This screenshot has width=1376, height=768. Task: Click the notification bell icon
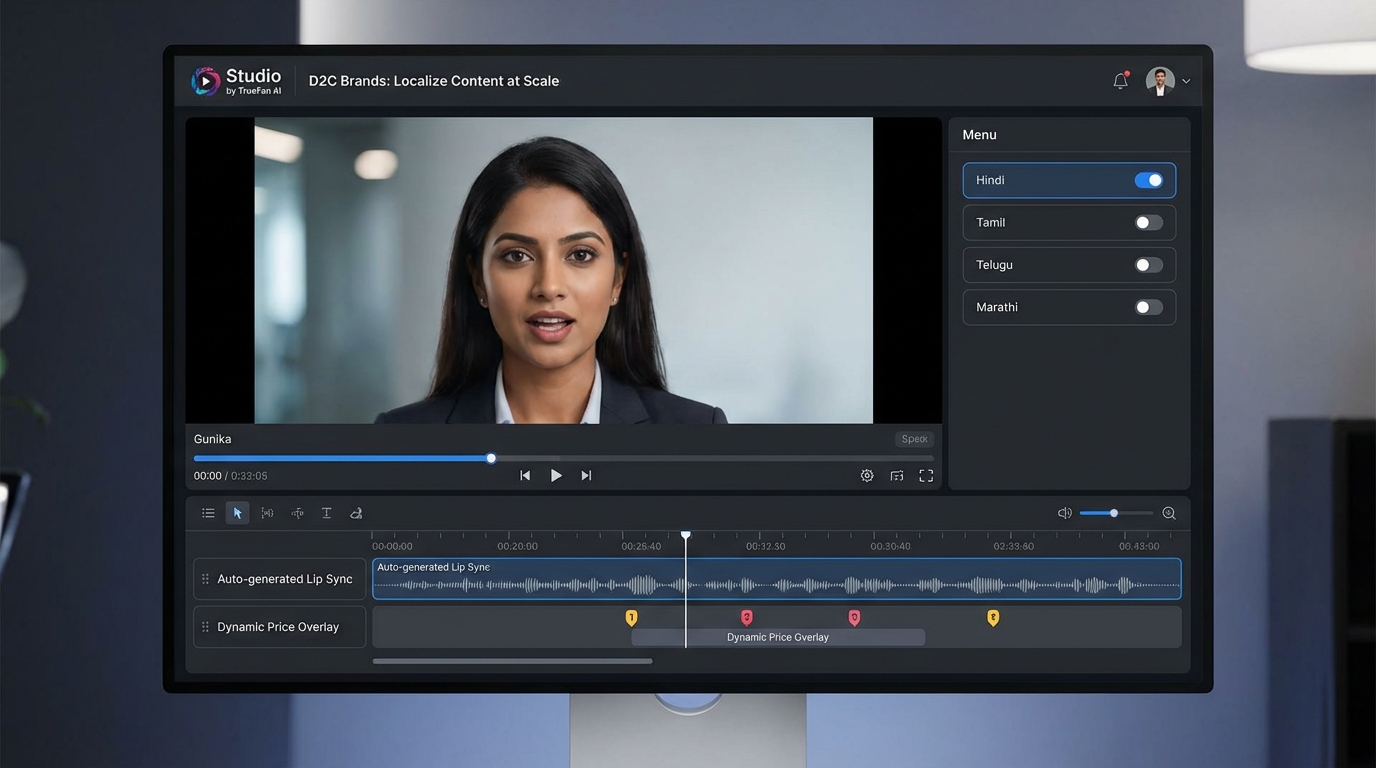pyautogui.click(x=1120, y=81)
